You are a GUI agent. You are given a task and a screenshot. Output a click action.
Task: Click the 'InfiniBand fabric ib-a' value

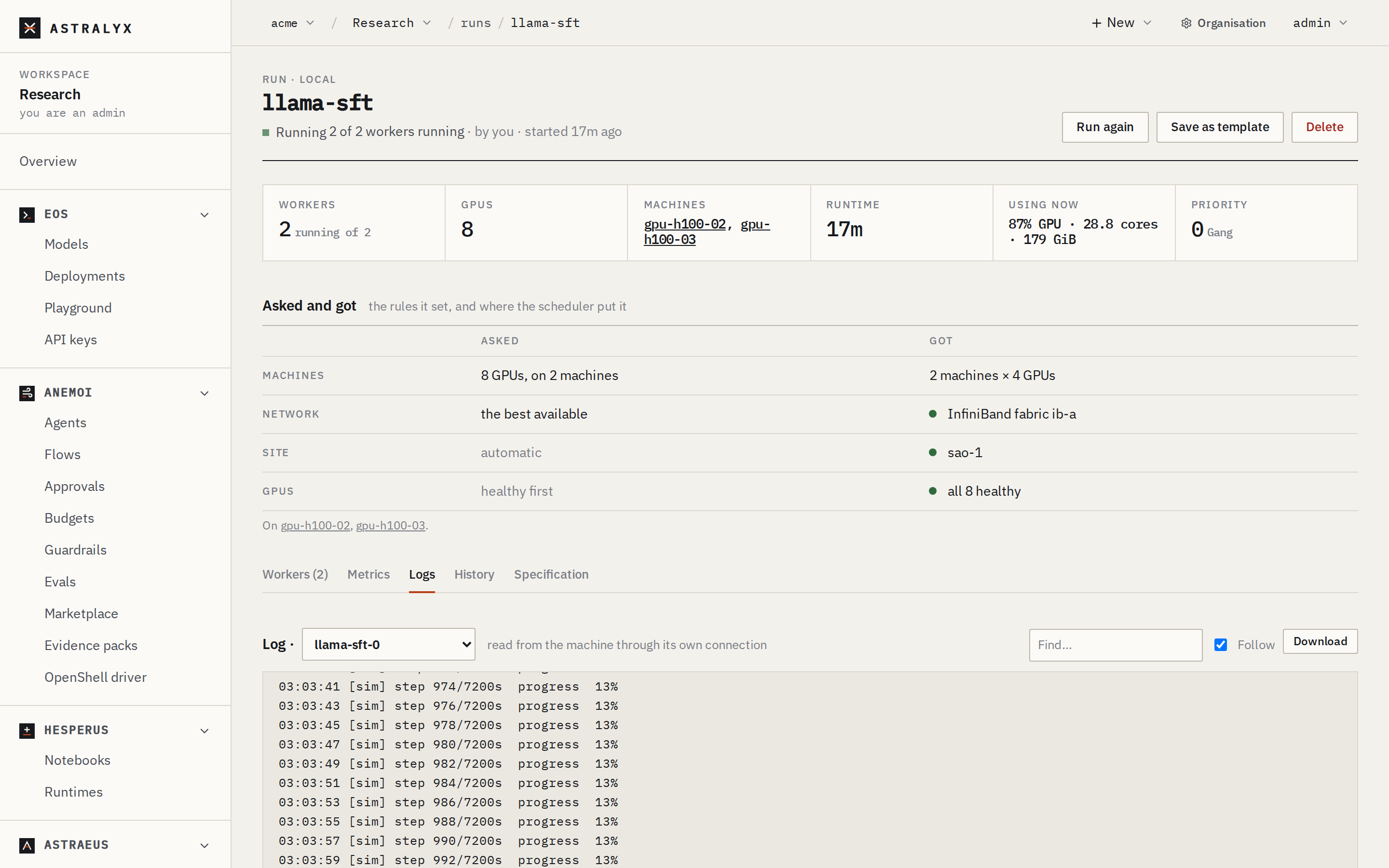coord(1011,414)
